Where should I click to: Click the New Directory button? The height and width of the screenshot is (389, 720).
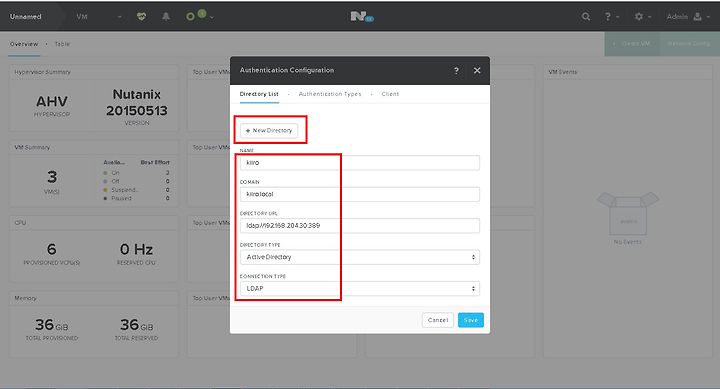[x=269, y=130]
